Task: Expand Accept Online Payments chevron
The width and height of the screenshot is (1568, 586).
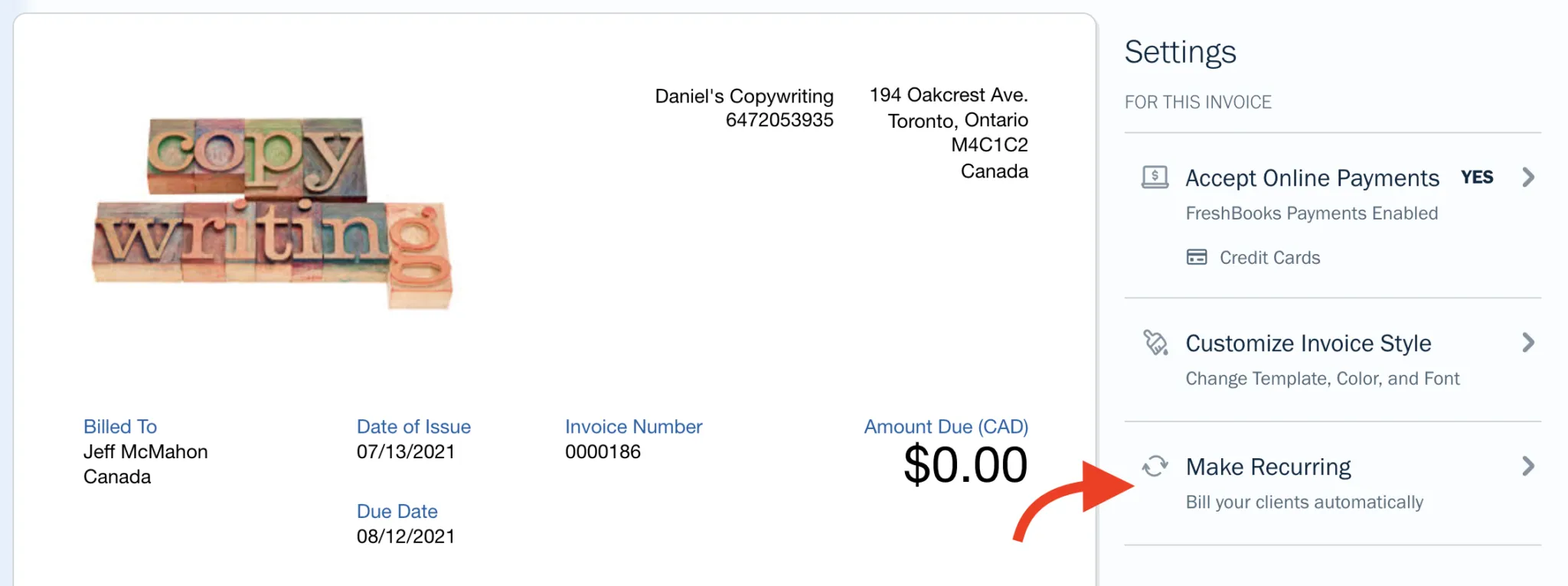Action: (x=1527, y=177)
